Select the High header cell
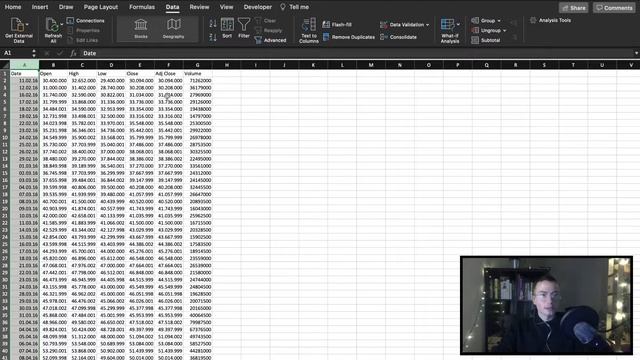The width and height of the screenshot is (640, 360). coord(82,73)
